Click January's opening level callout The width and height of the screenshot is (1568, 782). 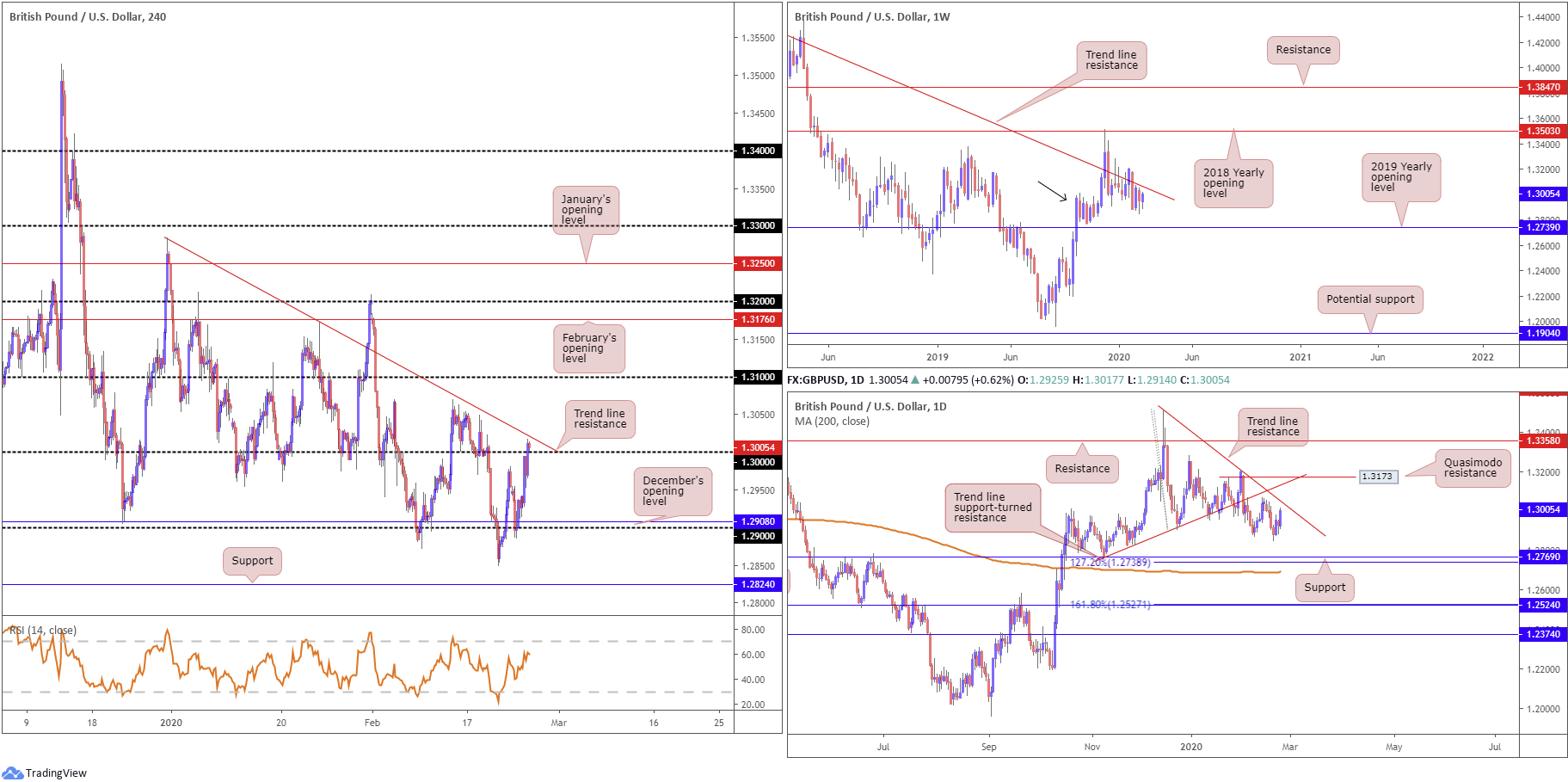[x=585, y=210]
